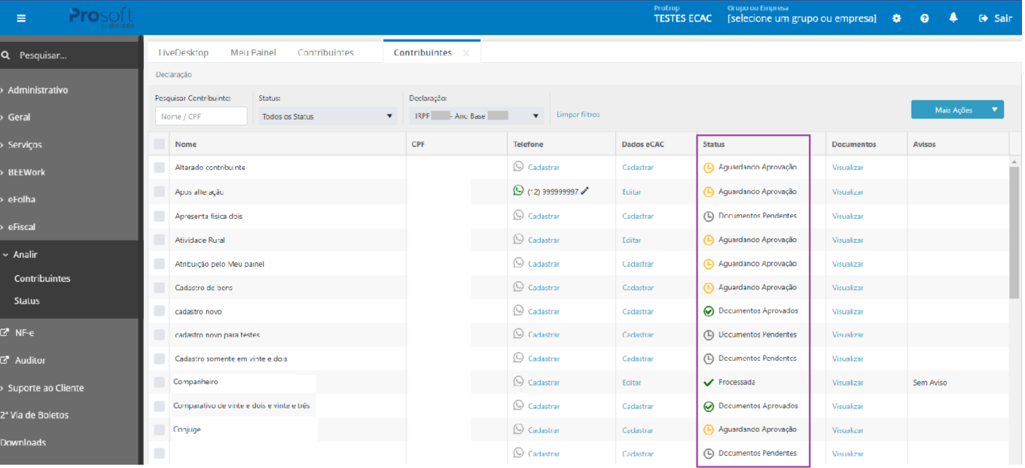Check the Apos alteração row checkbox

160,192
